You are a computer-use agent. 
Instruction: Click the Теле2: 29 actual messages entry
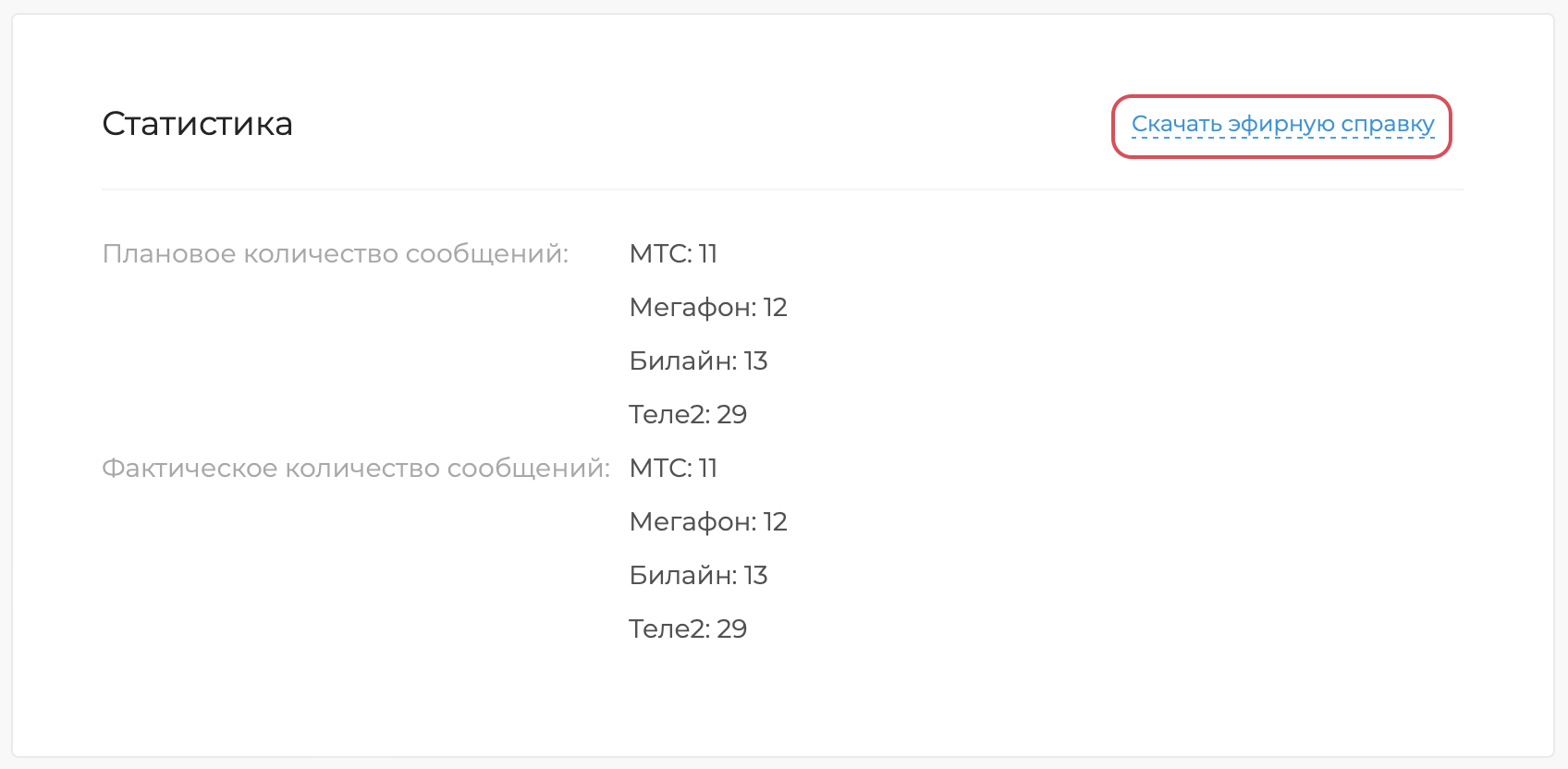[x=687, y=629]
